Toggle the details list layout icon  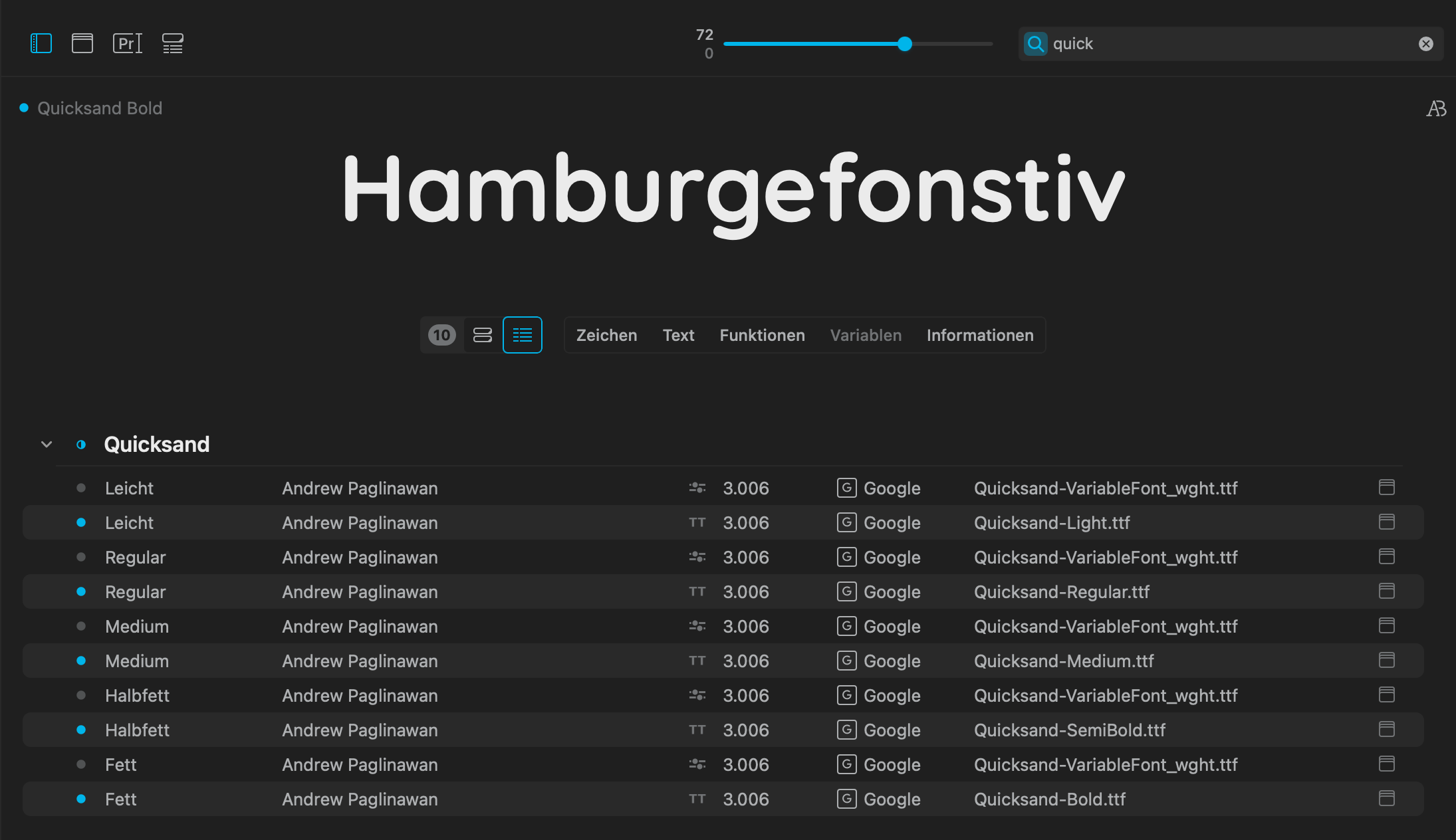[173, 44]
